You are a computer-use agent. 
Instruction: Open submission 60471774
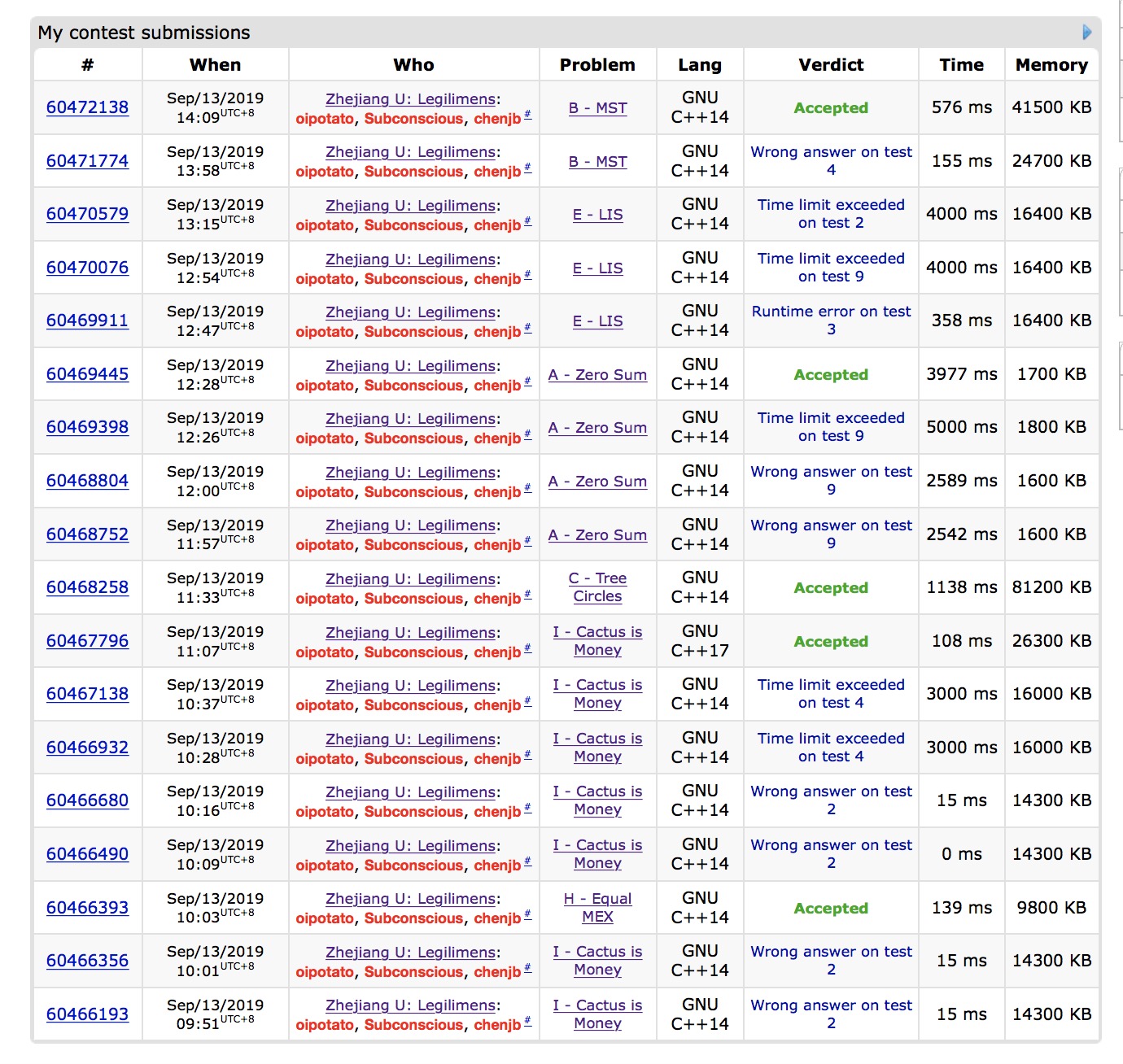point(87,161)
